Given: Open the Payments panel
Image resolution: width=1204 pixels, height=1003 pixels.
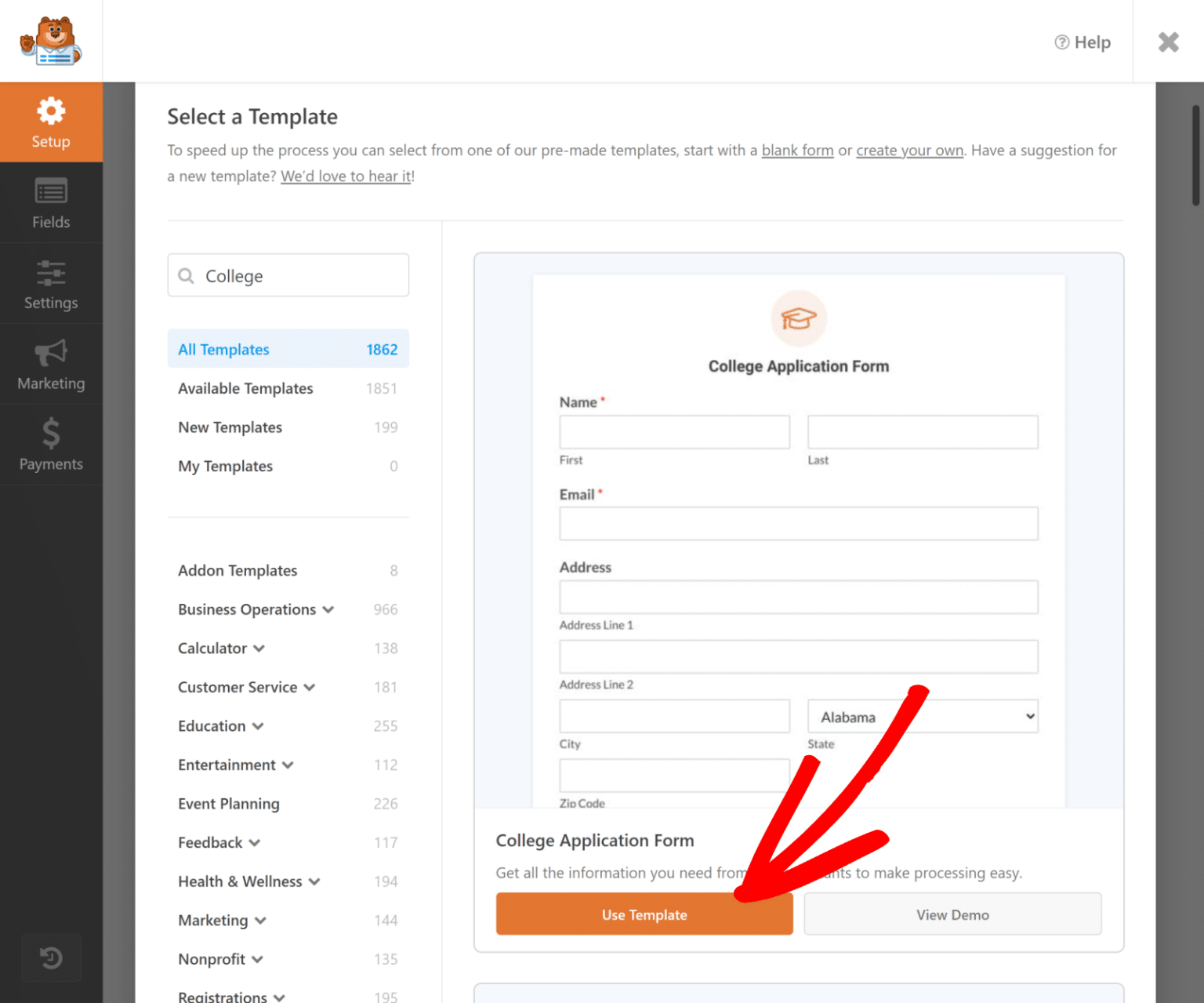Looking at the screenshot, I should point(51,445).
